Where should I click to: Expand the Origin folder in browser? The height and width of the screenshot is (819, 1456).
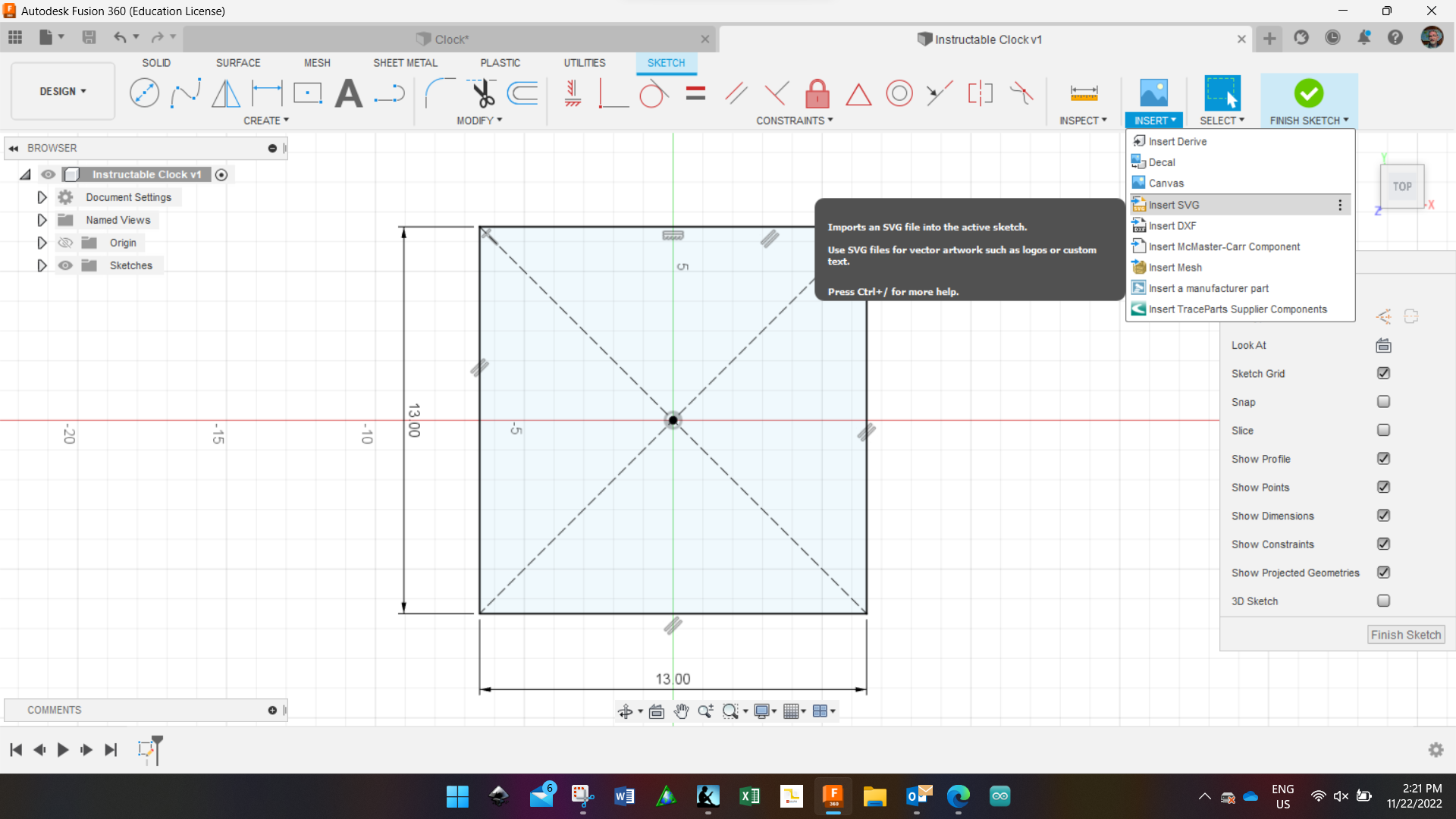pyautogui.click(x=42, y=242)
